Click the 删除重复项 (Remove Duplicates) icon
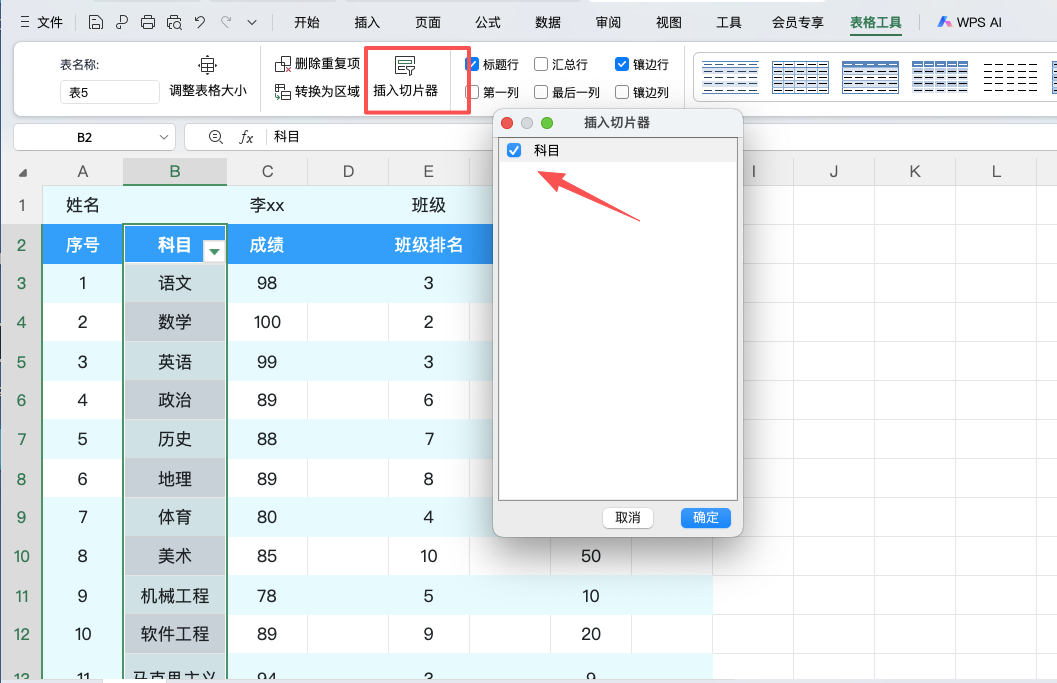This screenshot has height=683, width=1057. 281,63
